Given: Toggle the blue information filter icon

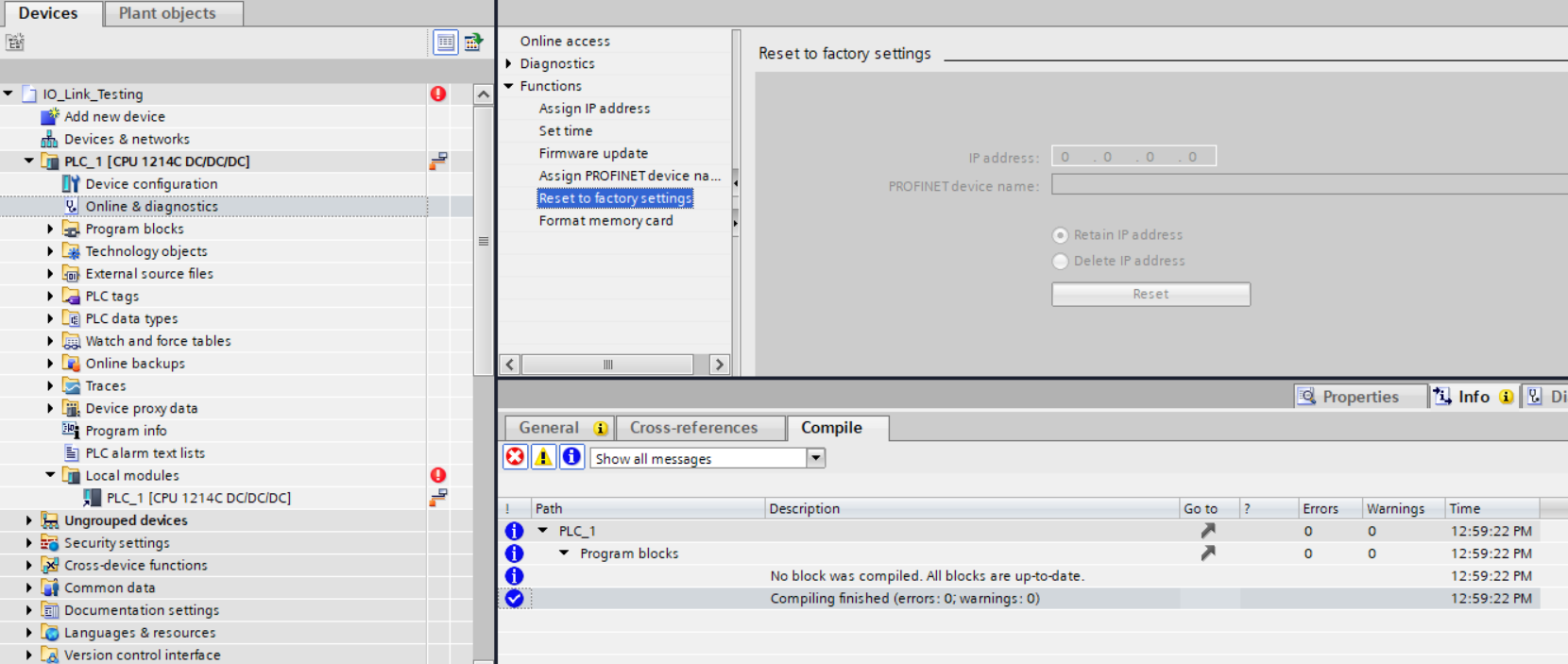Looking at the screenshot, I should tap(571, 457).
